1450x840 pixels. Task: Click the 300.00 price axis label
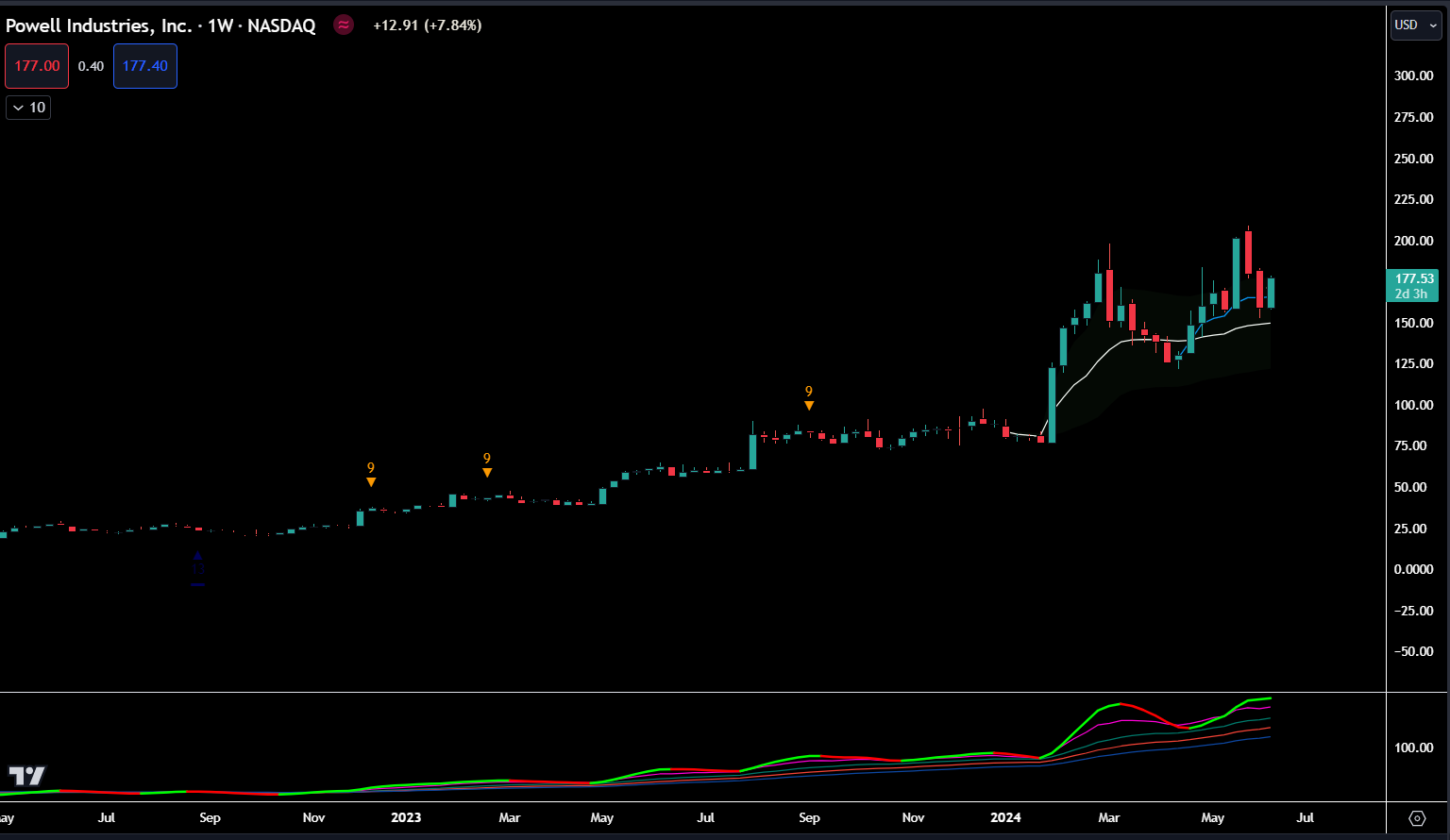click(x=1414, y=76)
